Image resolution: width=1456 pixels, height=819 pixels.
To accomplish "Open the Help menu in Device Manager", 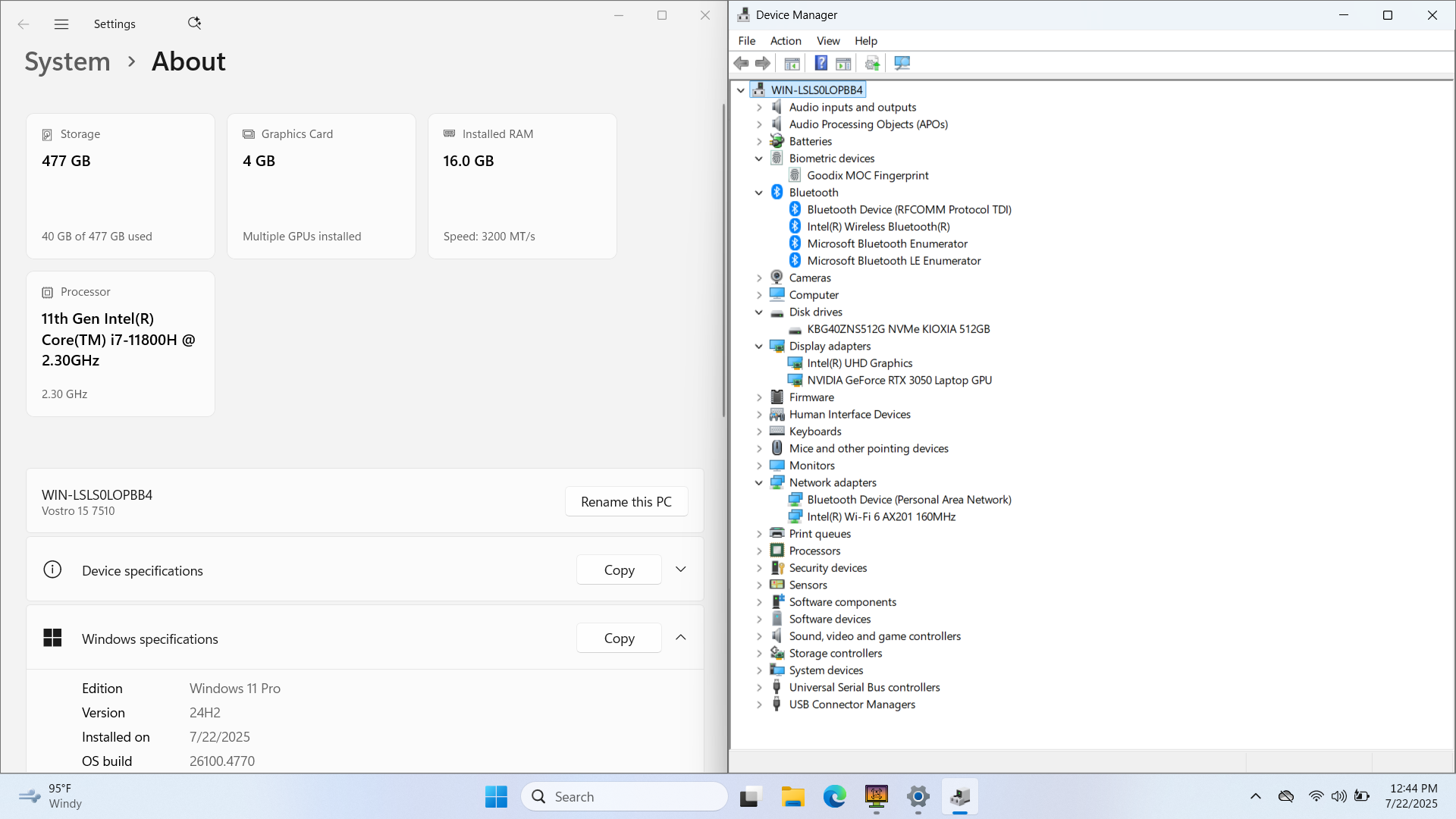I will [866, 41].
